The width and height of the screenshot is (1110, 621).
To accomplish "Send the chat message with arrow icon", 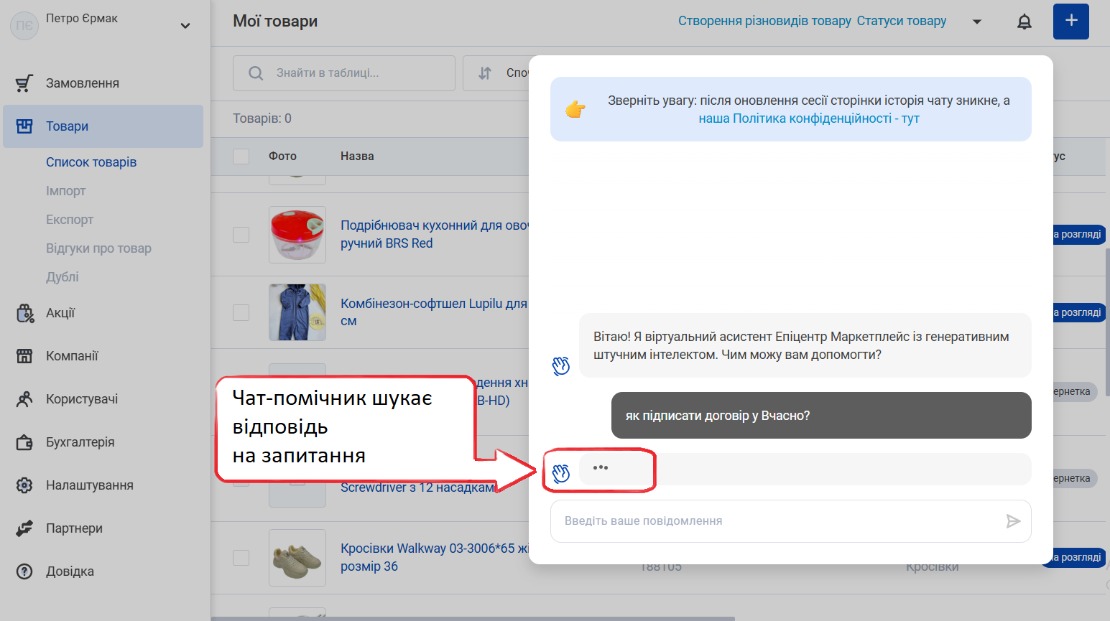I will 1013,521.
